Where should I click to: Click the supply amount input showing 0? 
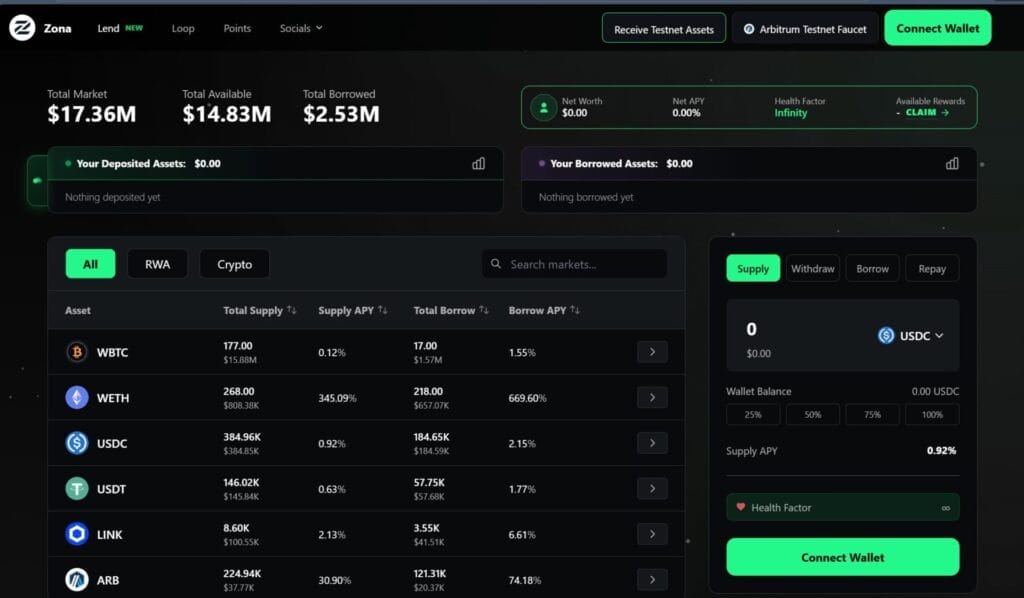coord(752,329)
